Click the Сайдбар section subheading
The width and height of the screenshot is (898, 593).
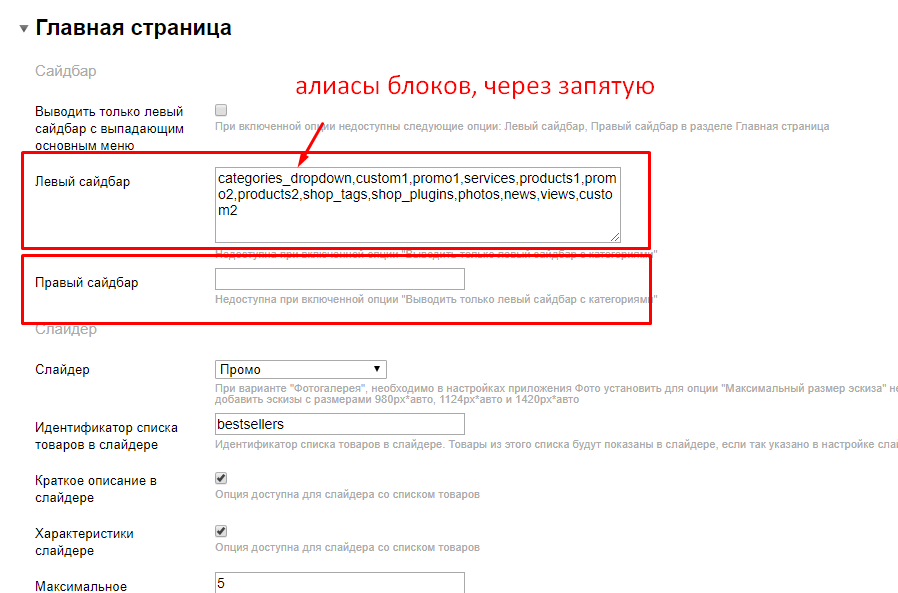tap(65, 71)
